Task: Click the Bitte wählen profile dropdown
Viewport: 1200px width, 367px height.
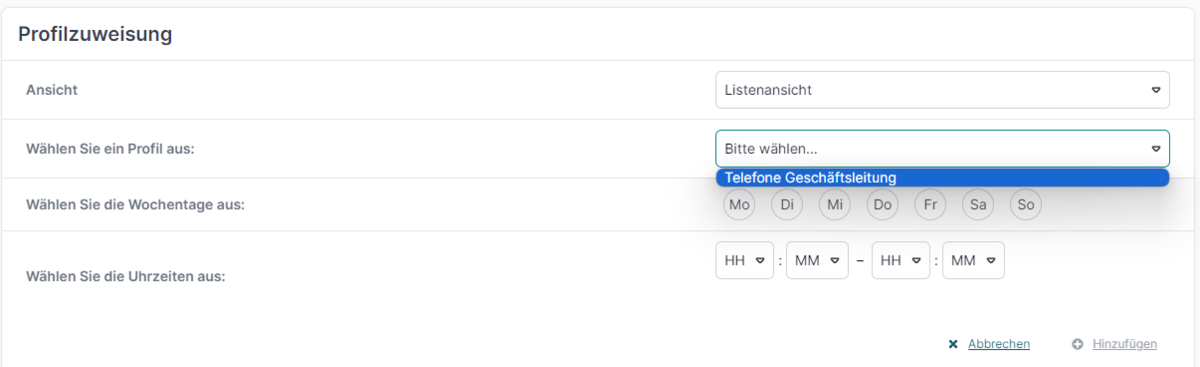Action: pos(942,149)
